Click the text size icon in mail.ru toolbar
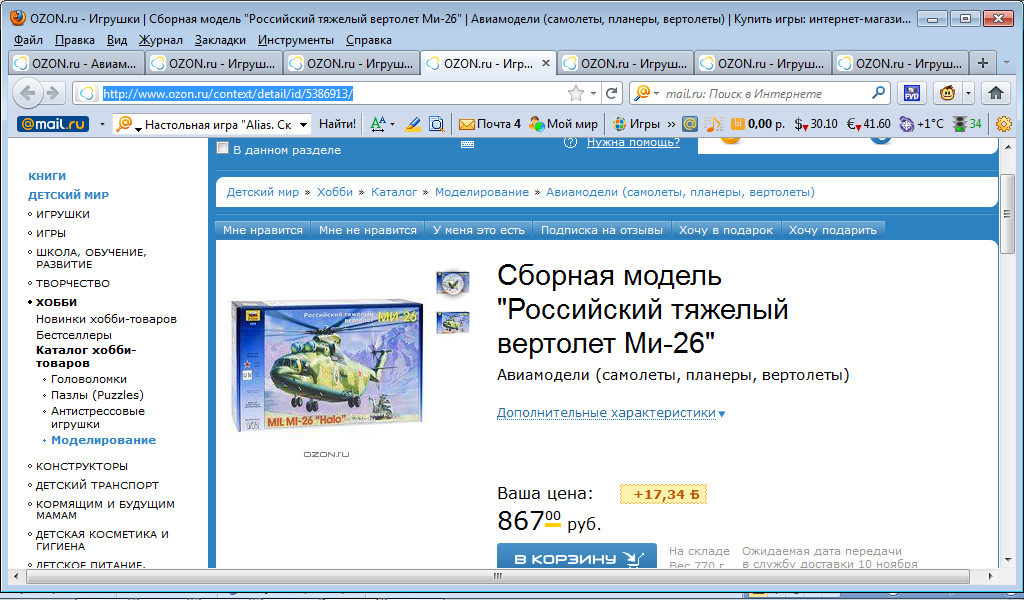This screenshot has height=600, width=1024. tap(377, 123)
